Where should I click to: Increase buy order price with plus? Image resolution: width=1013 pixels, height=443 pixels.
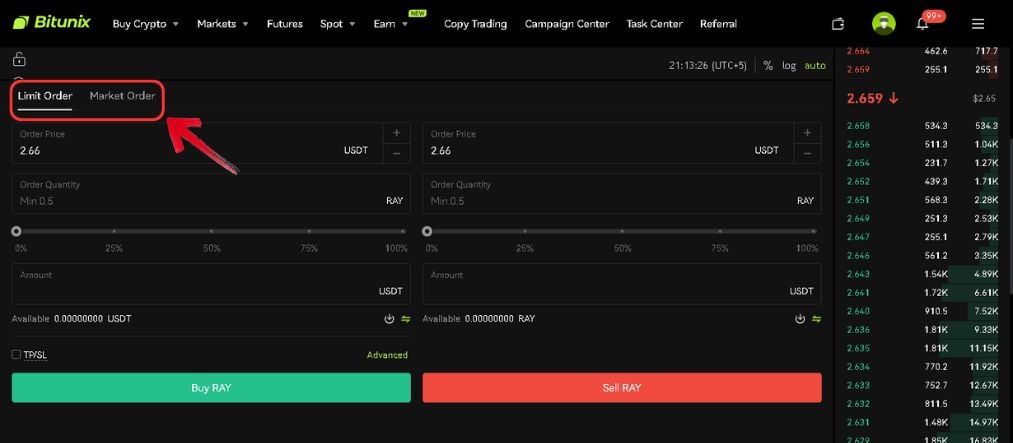397,133
